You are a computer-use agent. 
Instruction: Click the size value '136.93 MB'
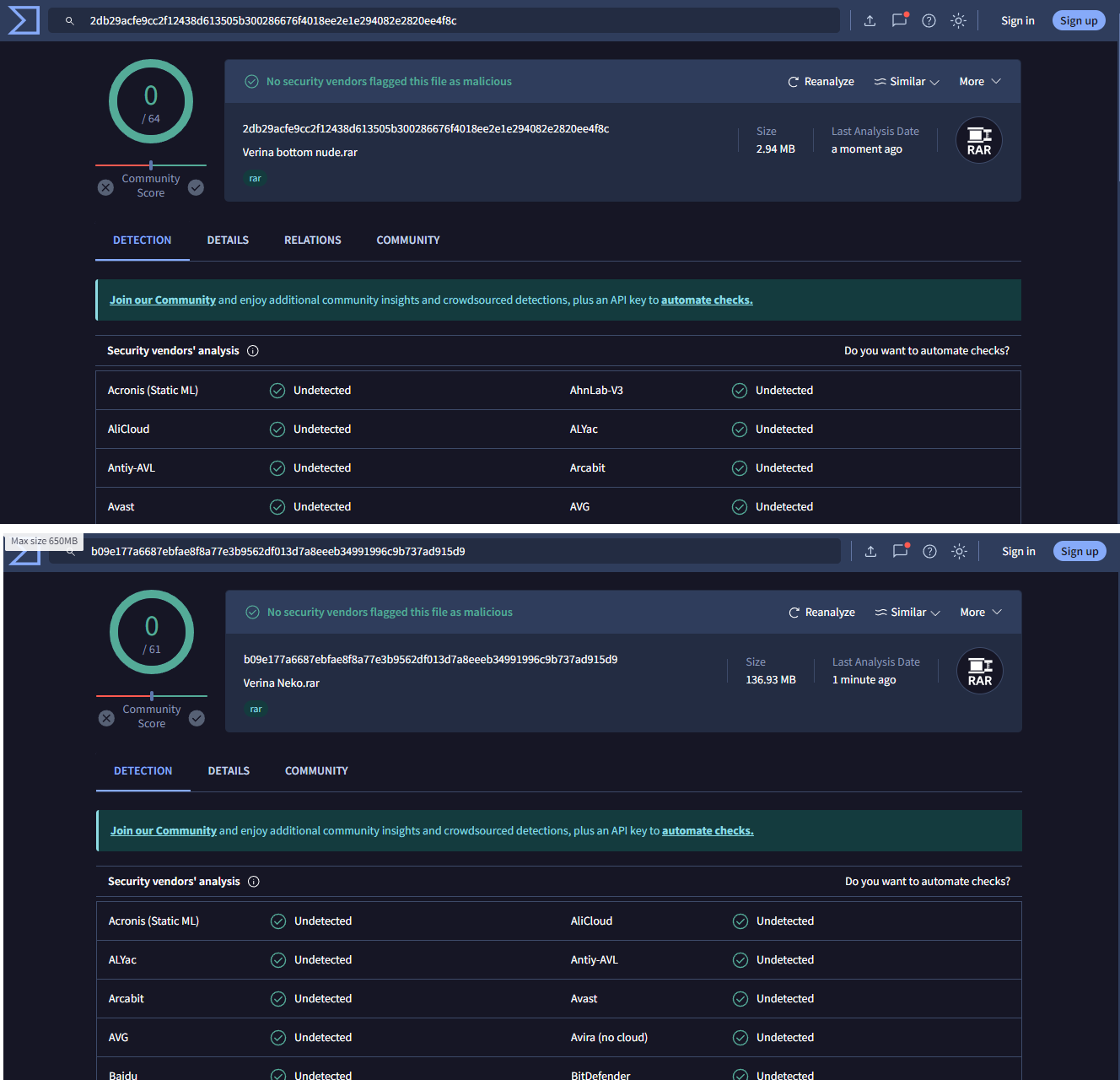point(771,680)
